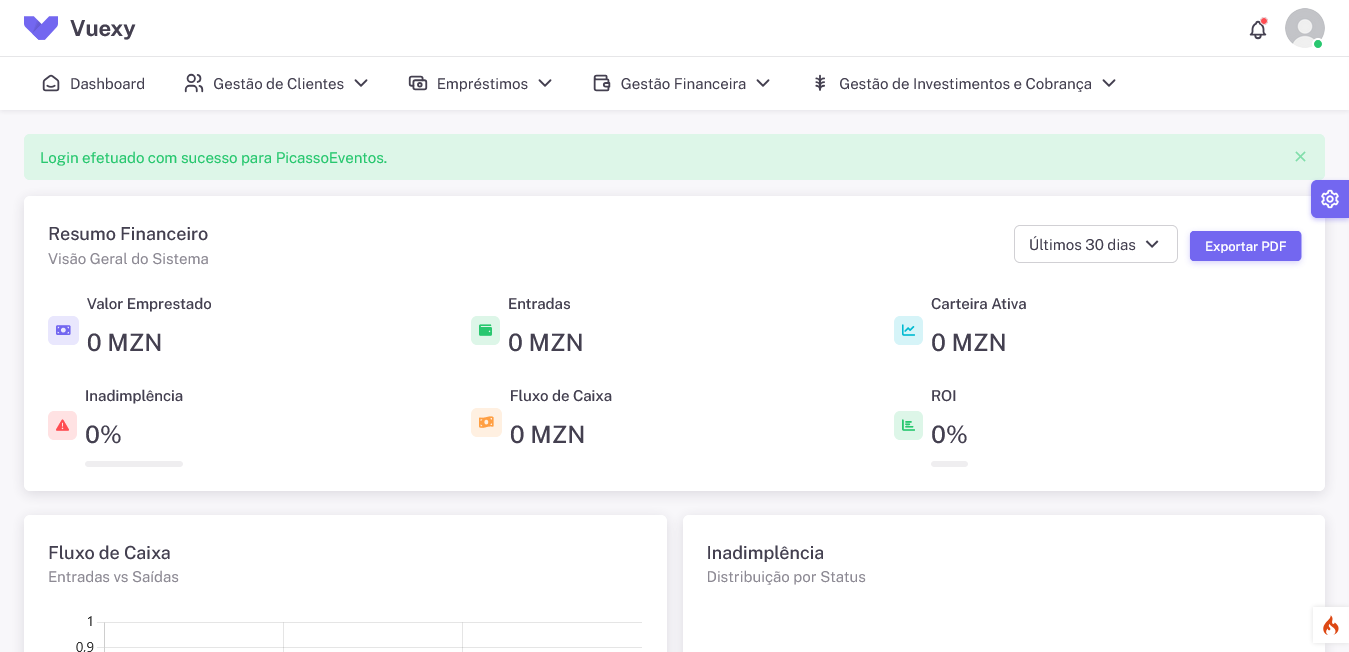The width and height of the screenshot is (1349, 652).
Task: Expand the Empréstimos menu
Action: [481, 84]
